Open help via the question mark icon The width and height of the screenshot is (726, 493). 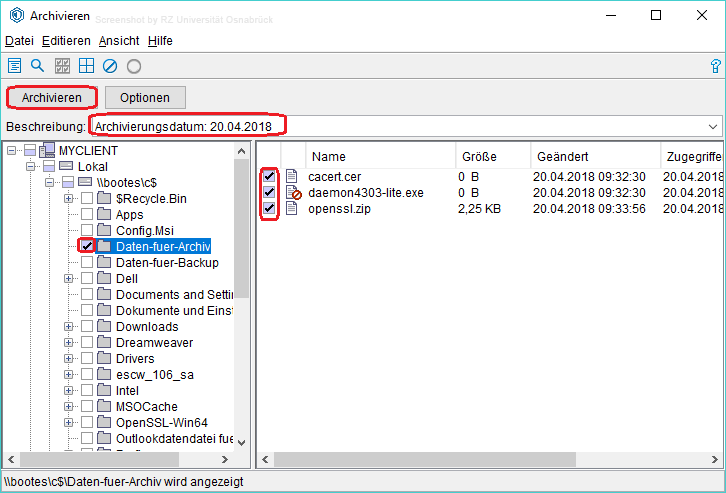(x=714, y=66)
